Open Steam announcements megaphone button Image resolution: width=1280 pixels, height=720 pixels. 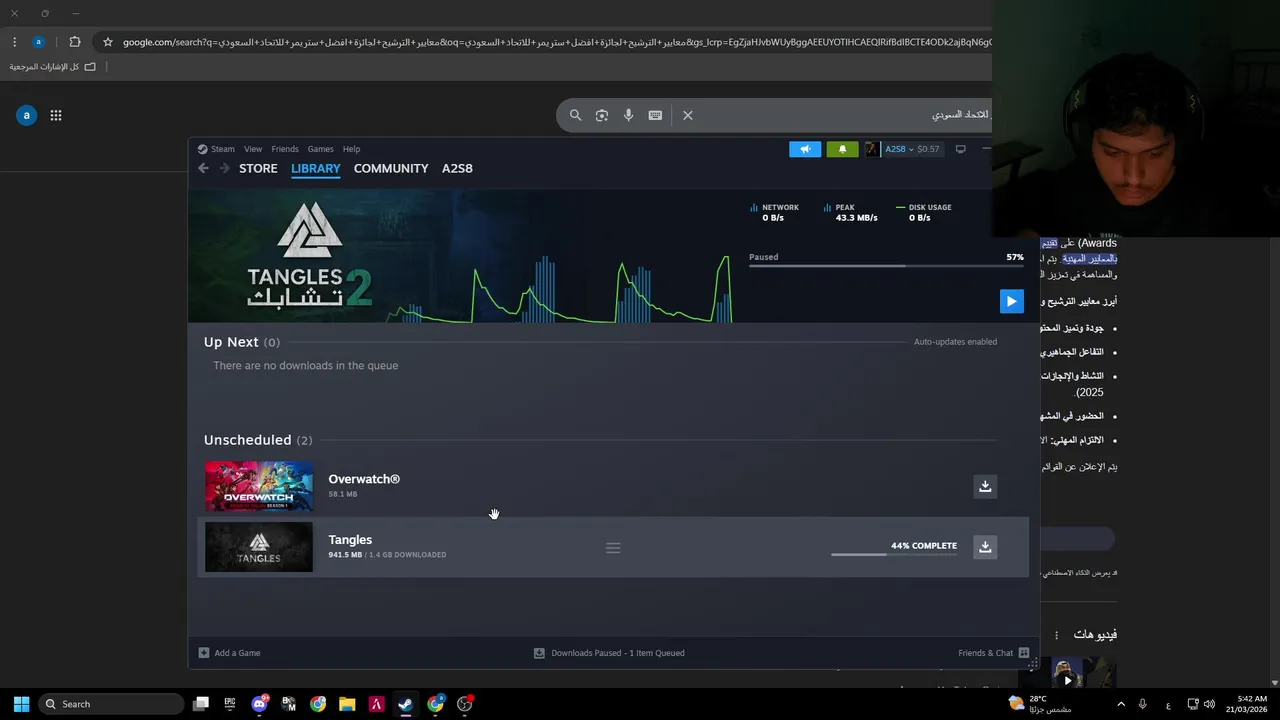click(805, 149)
